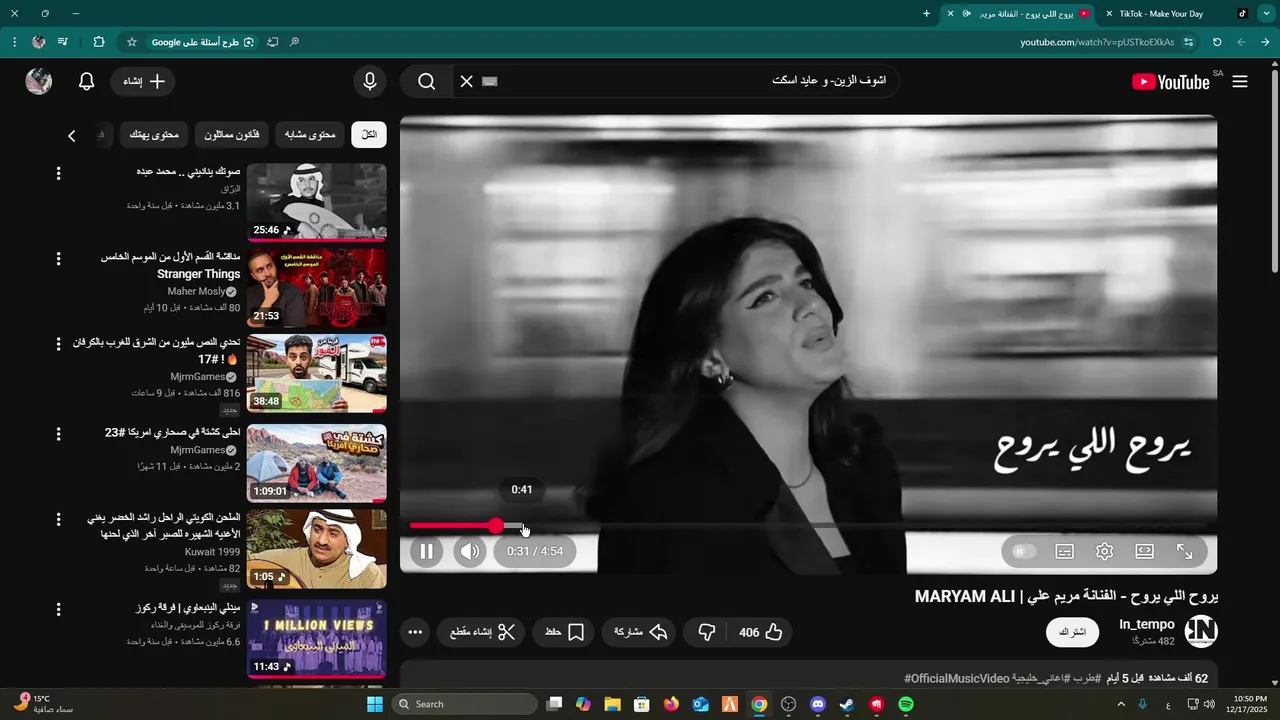Viewport: 1280px width, 720px height.
Task: Open Discord from the taskbar
Action: [x=818, y=704]
